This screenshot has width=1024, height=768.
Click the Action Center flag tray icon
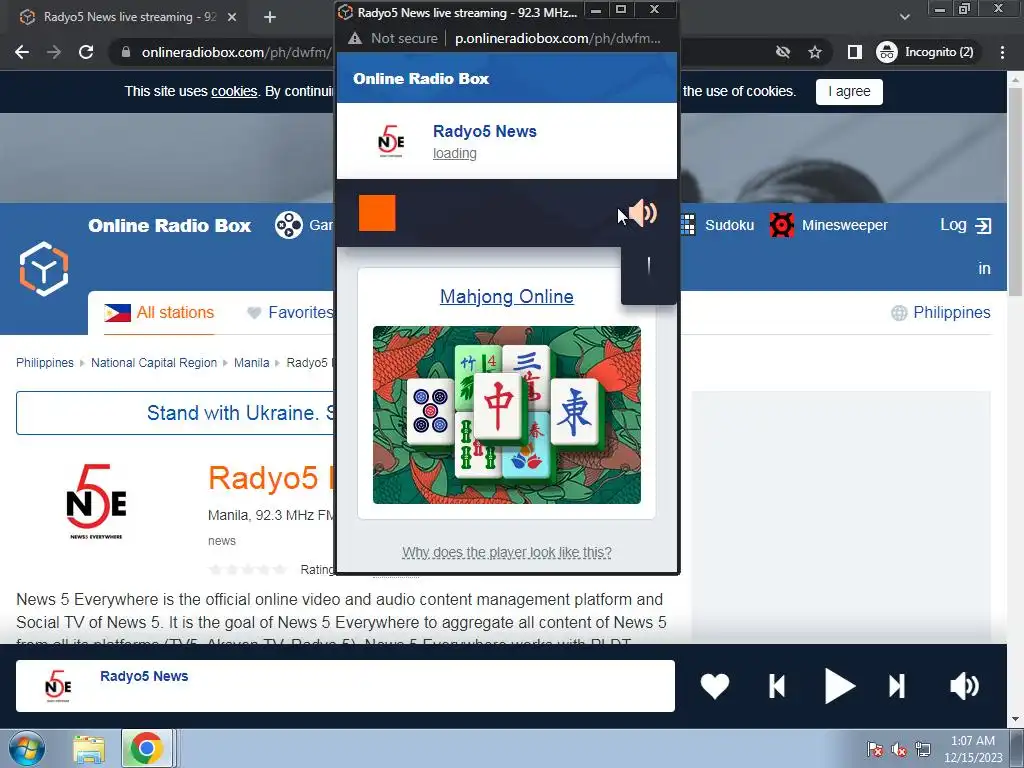875,749
